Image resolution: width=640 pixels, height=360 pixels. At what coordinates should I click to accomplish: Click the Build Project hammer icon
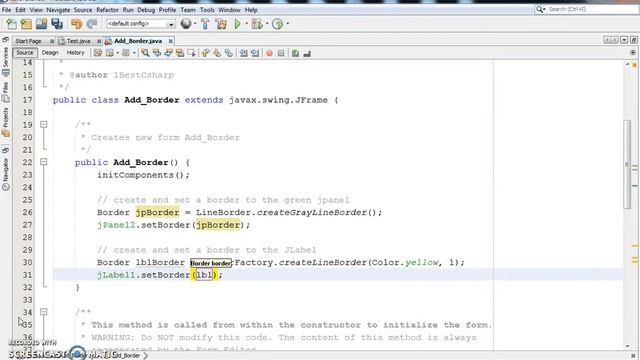click(205, 24)
